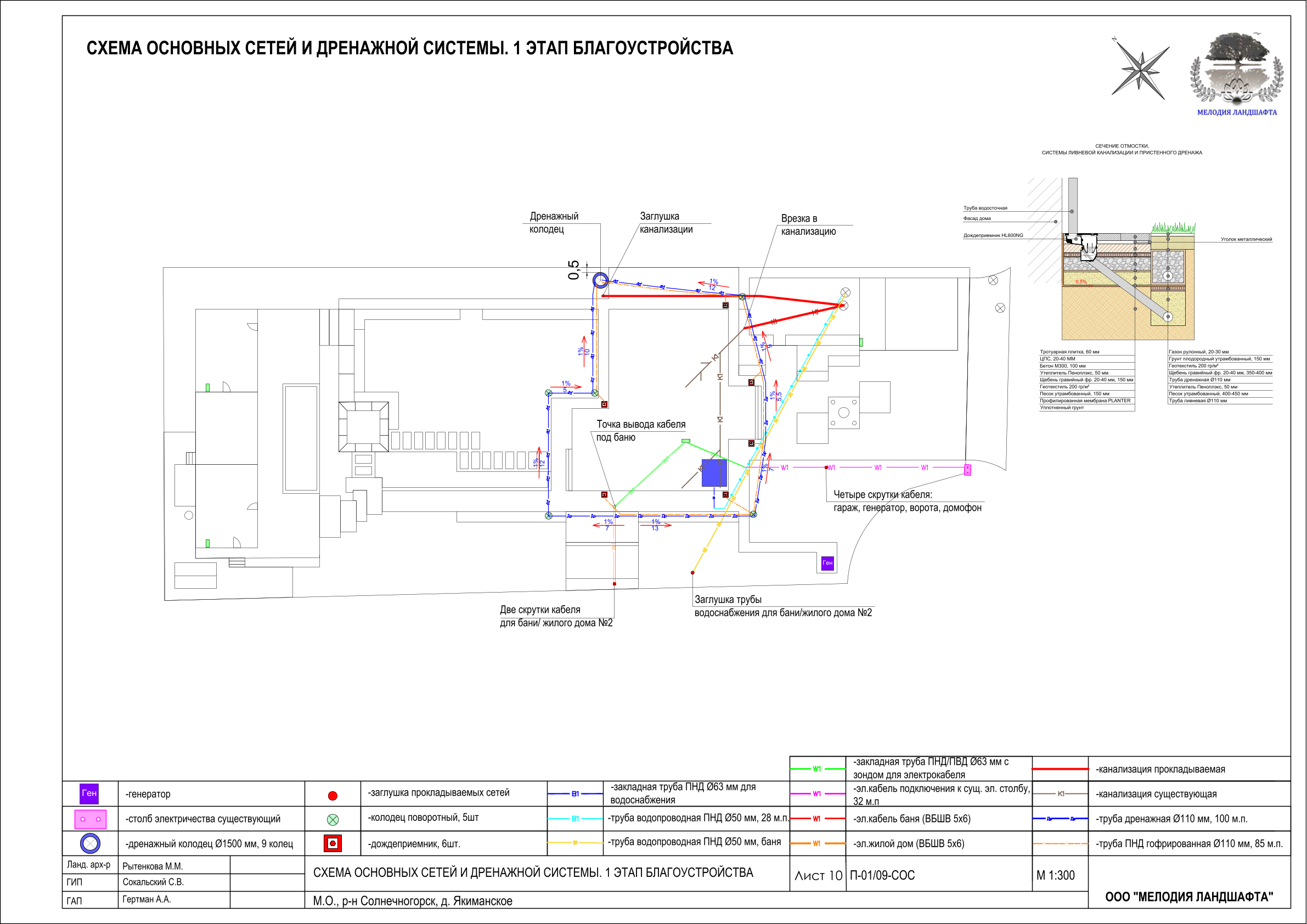Click the thick red sewer line legend sample
Image resolution: width=1307 pixels, height=924 pixels.
tap(1060, 769)
